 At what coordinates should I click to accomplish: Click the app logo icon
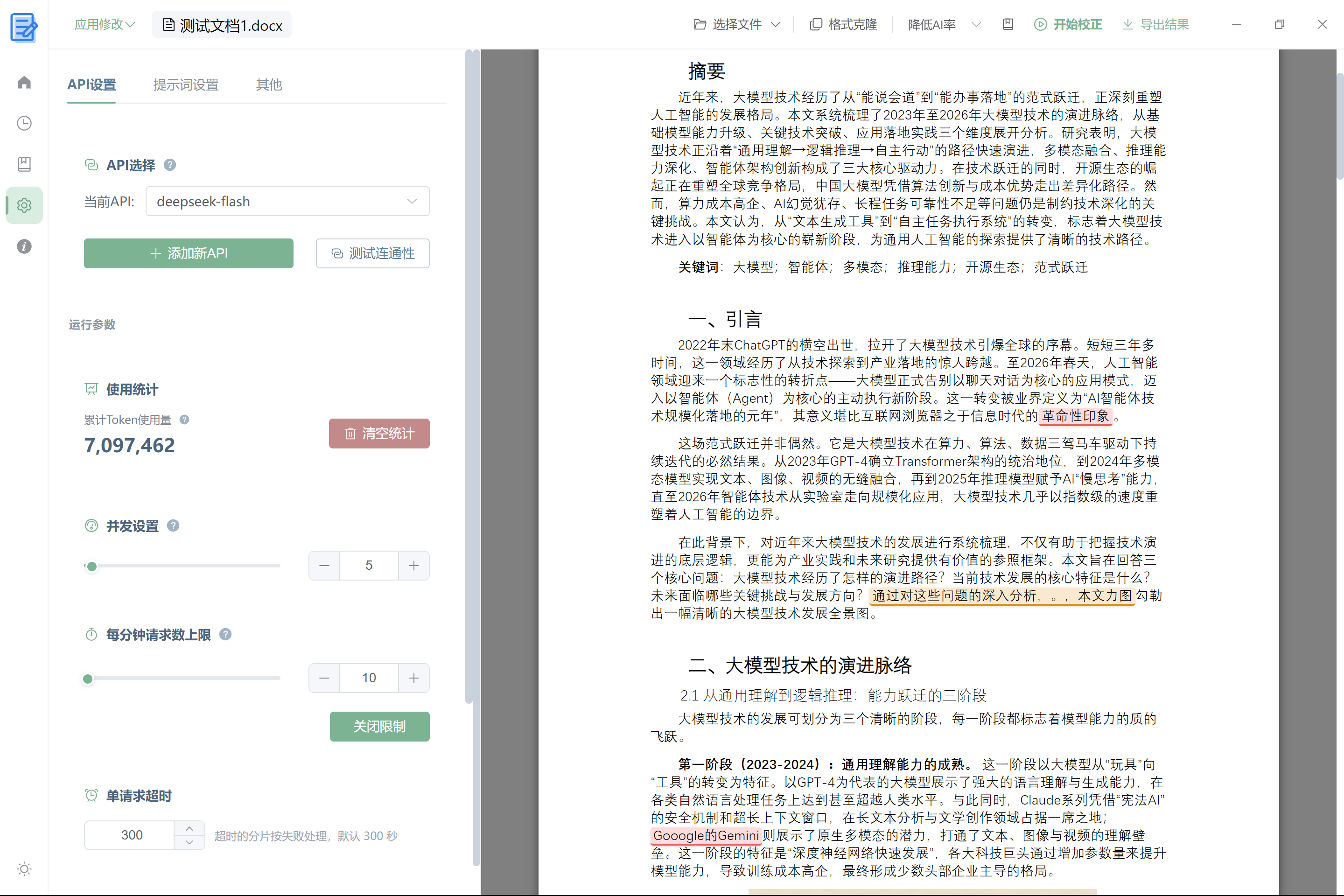point(24,27)
